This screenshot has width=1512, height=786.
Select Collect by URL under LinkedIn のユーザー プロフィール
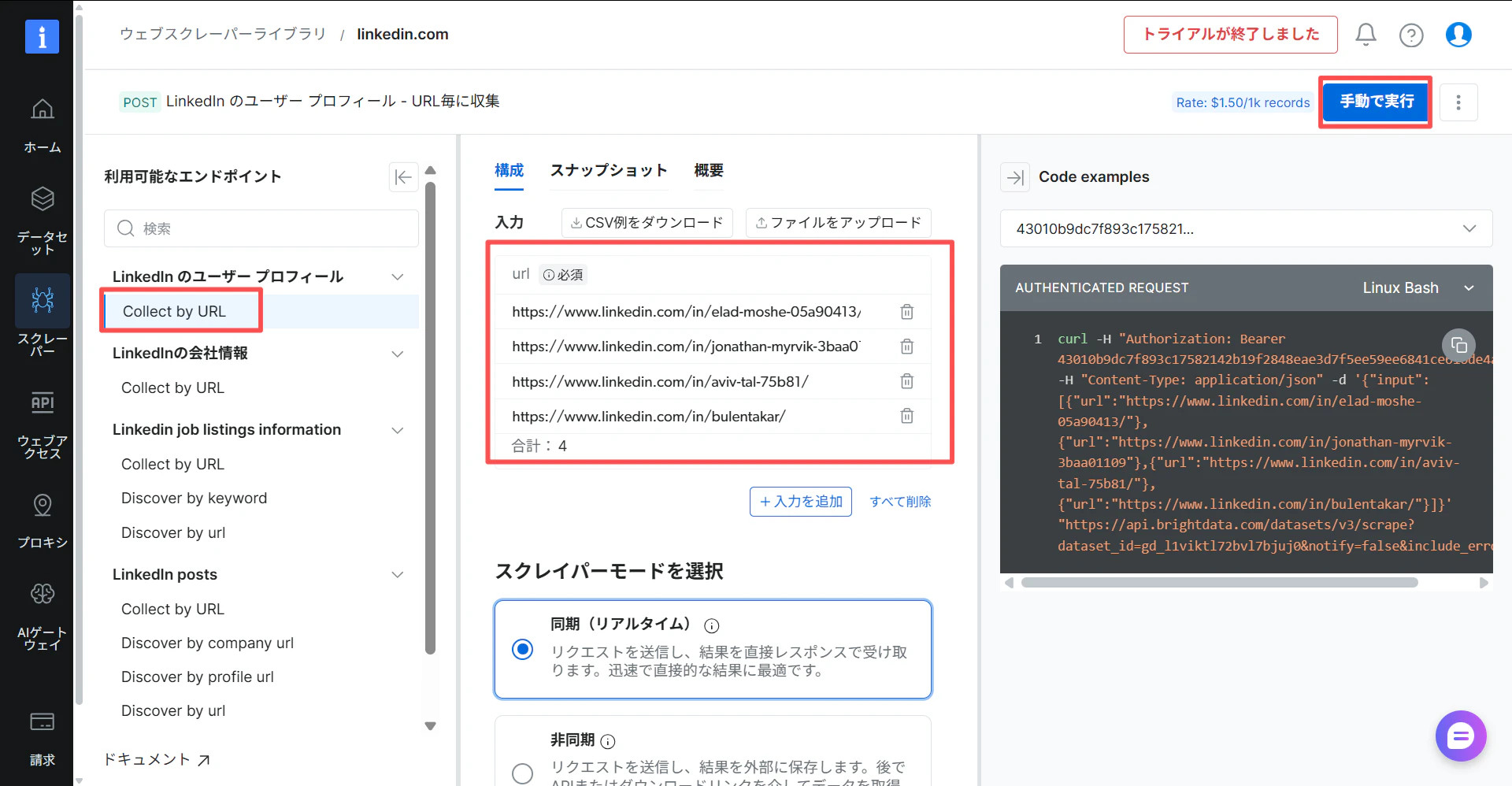coord(261,312)
